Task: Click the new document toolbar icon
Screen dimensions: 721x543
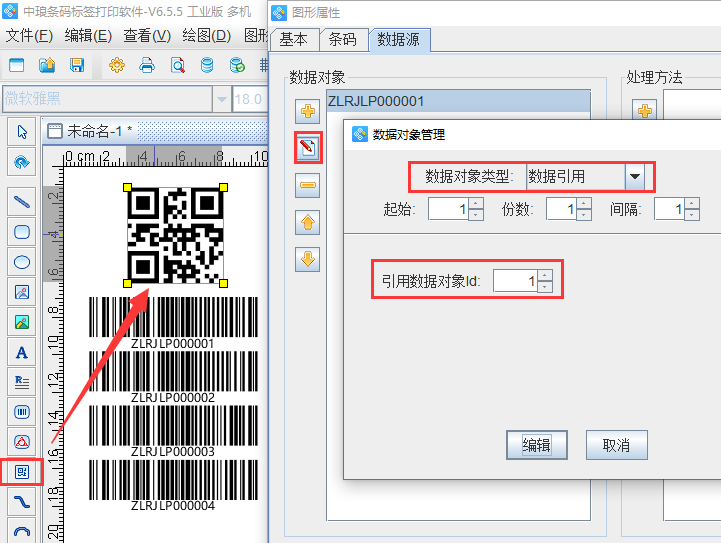Action: point(17,65)
